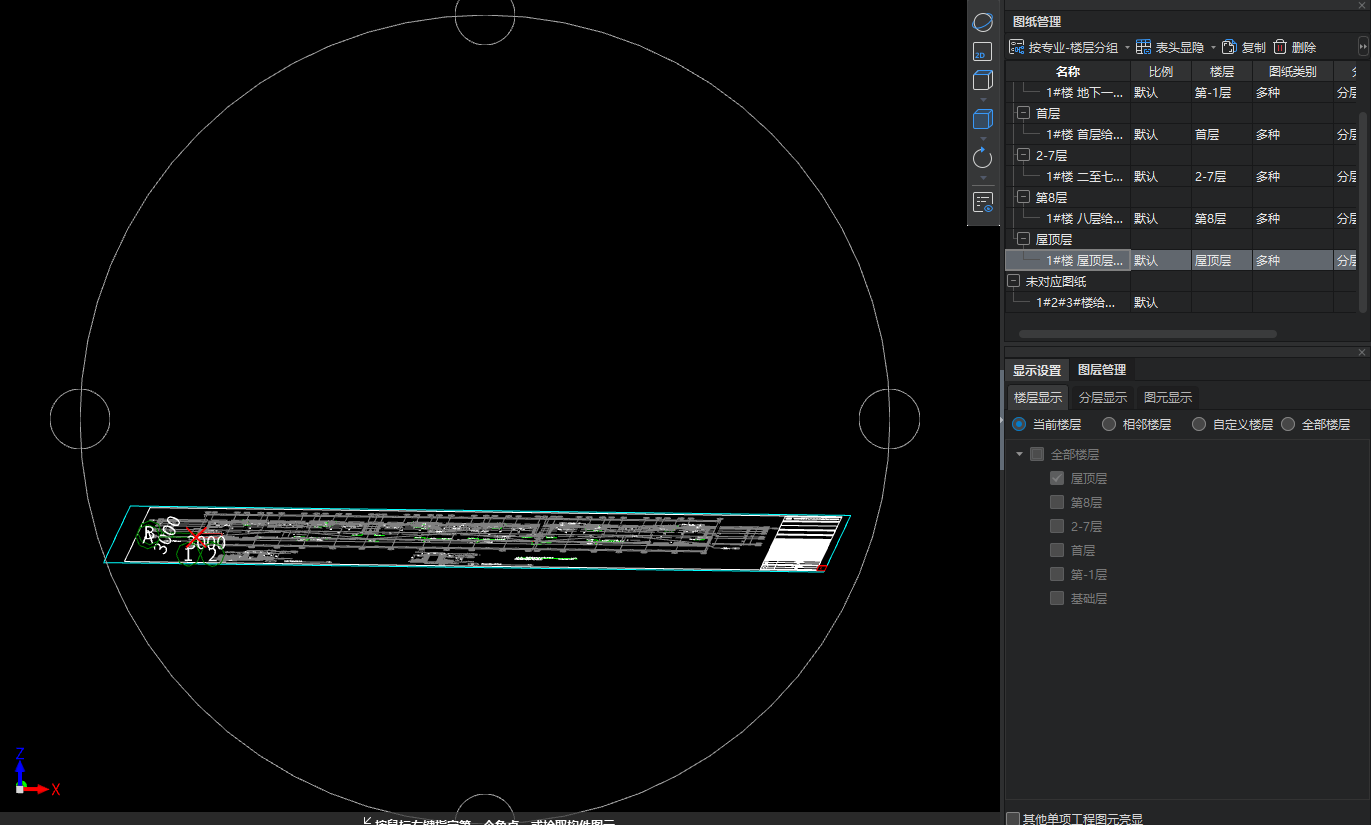
Task: Sort by 名称 column header
Action: pyautogui.click(x=1068, y=72)
